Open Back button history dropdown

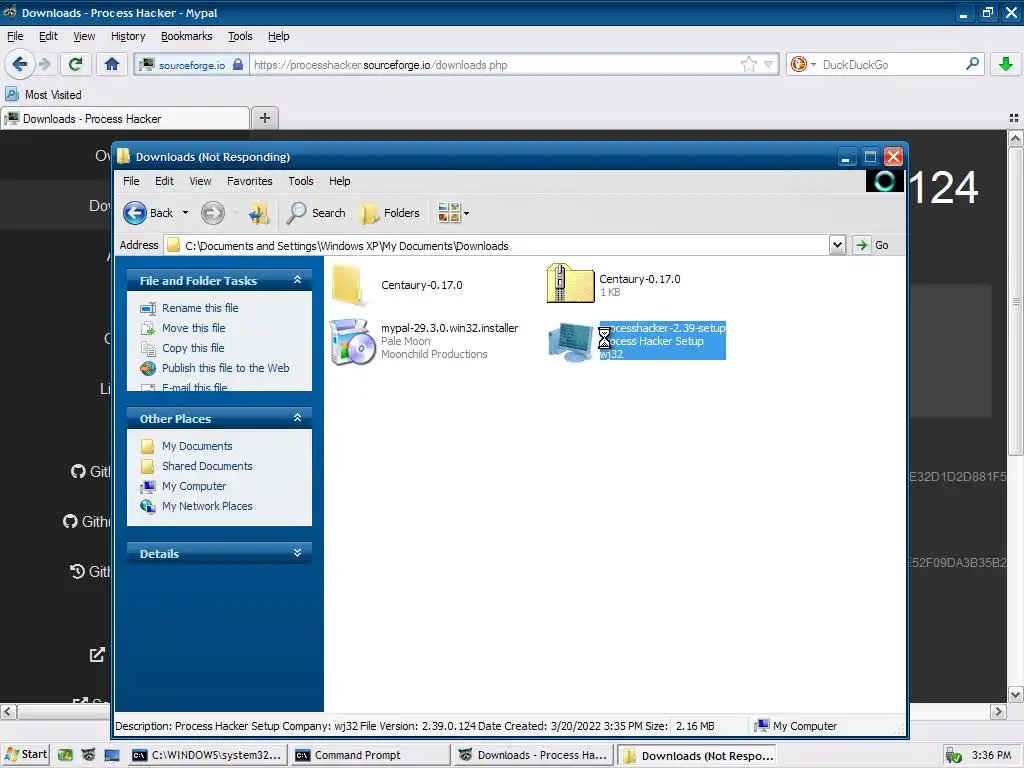coord(185,213)
